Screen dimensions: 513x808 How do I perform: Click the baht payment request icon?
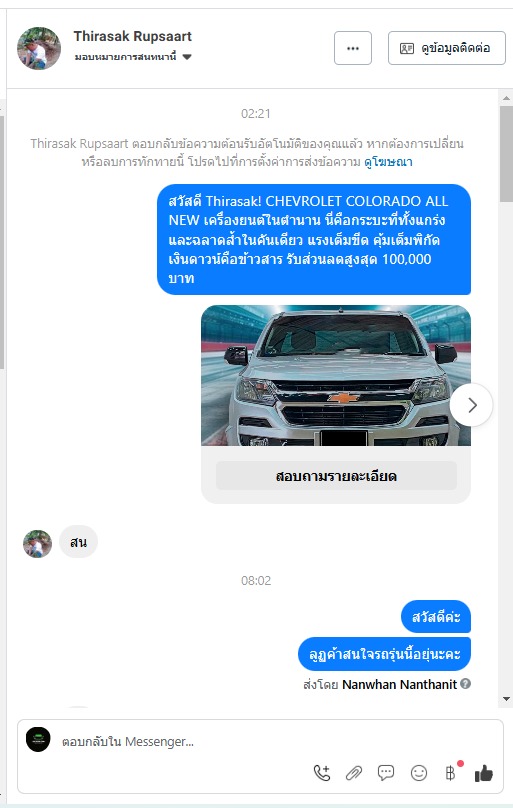[x=451, y=773]
